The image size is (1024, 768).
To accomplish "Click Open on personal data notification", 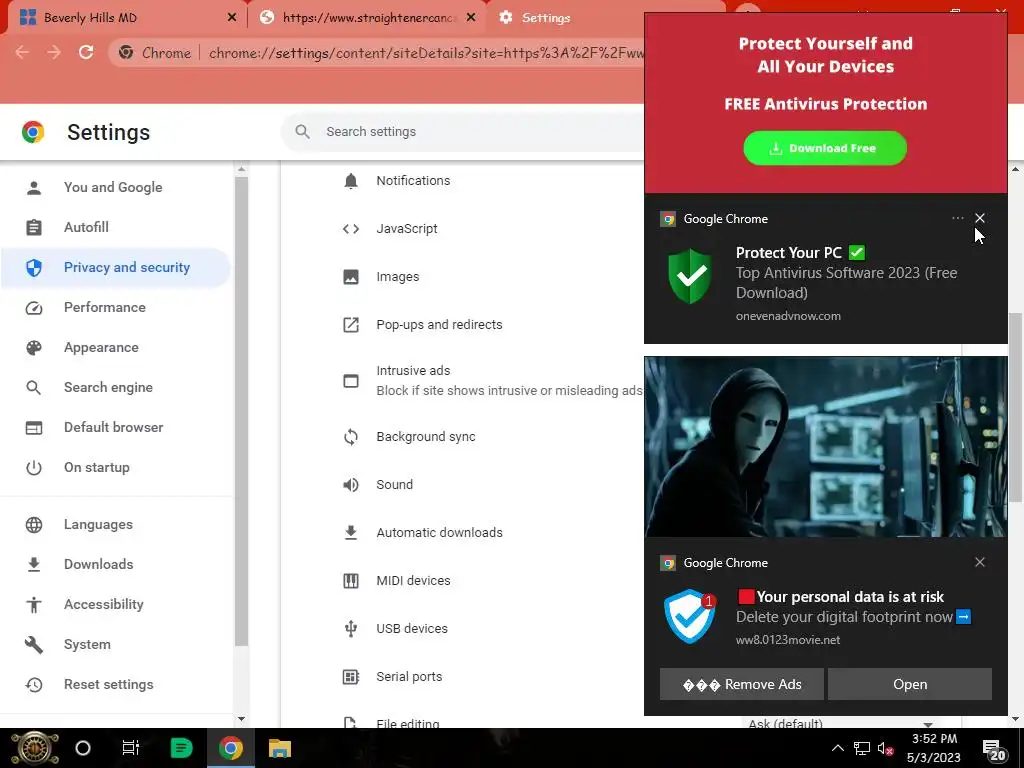I will 910,684.
